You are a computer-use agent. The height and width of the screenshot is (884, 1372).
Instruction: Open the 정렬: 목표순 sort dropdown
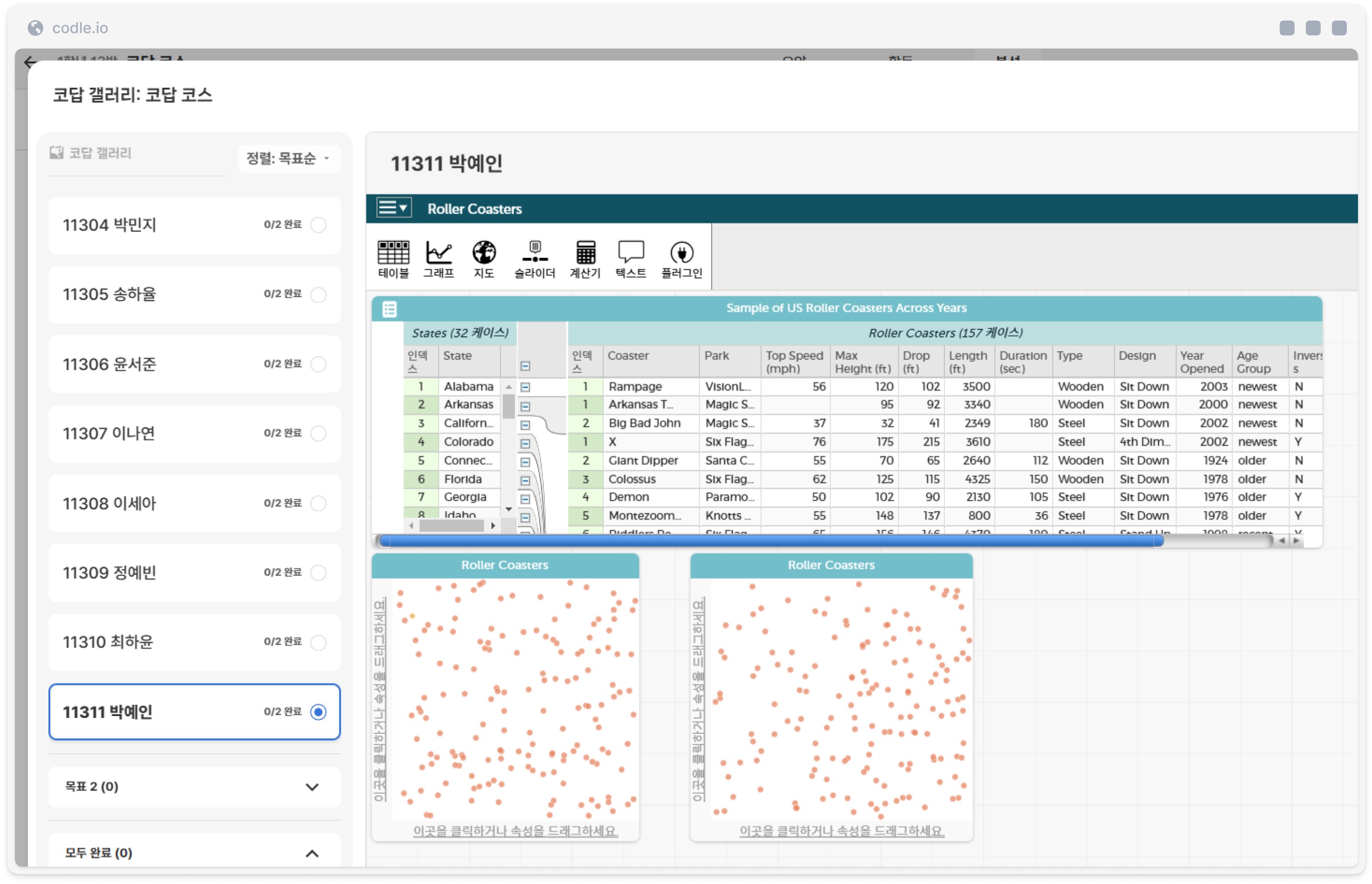(289, 159)
